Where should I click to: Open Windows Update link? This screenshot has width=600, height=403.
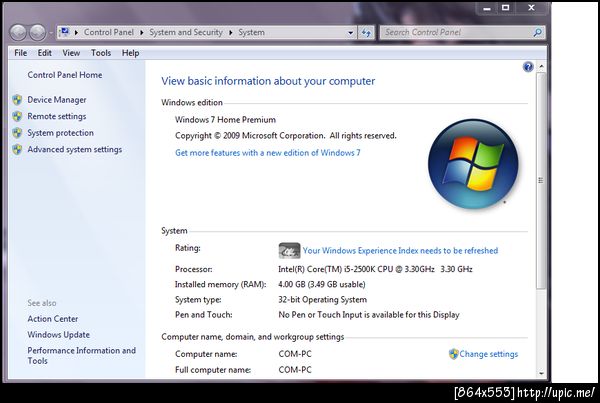(x=59, y=334)
